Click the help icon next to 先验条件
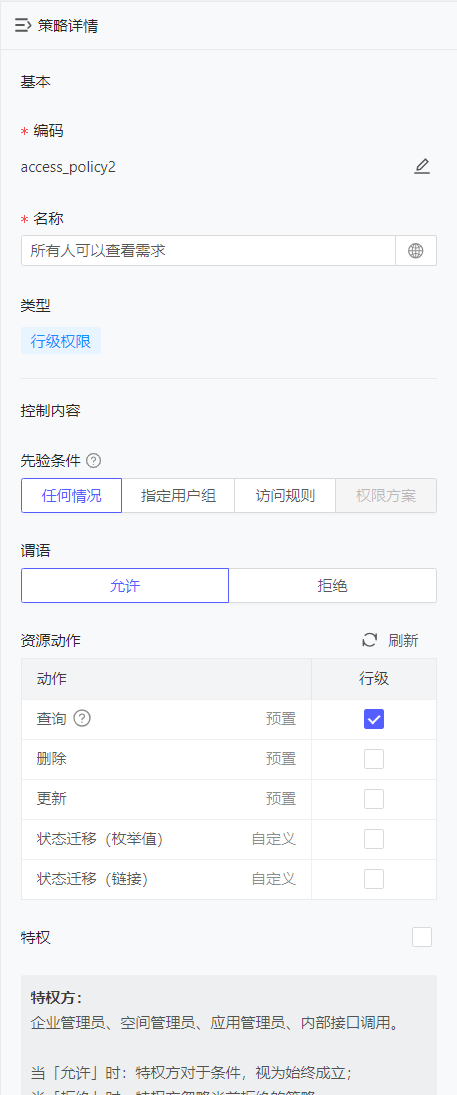Image resolution: width=457 pixels, height=1095 pixels. click(x=94, y=461)
